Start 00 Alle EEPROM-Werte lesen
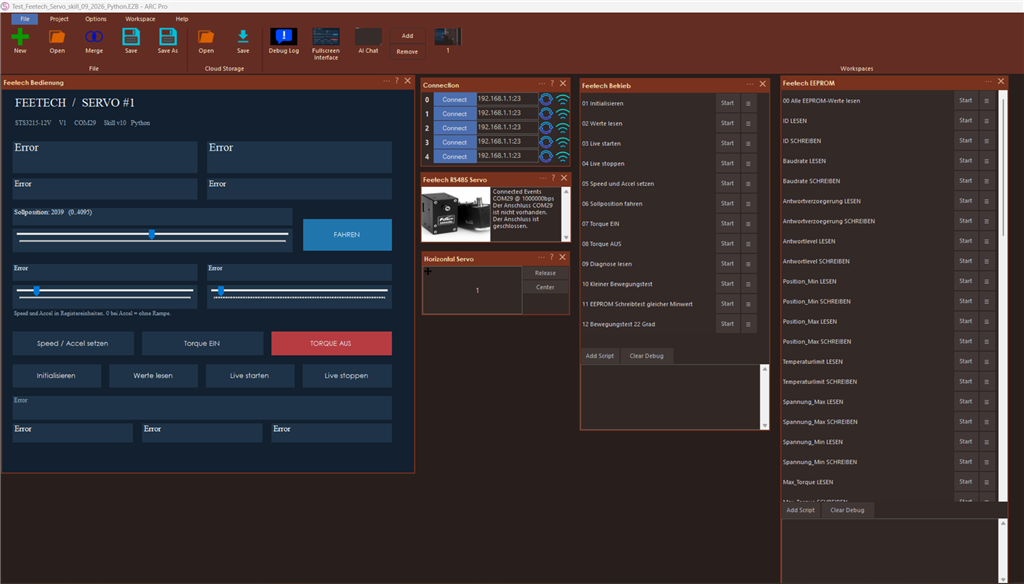Viewport: 1024px width, 584px height. click(966, 101)
